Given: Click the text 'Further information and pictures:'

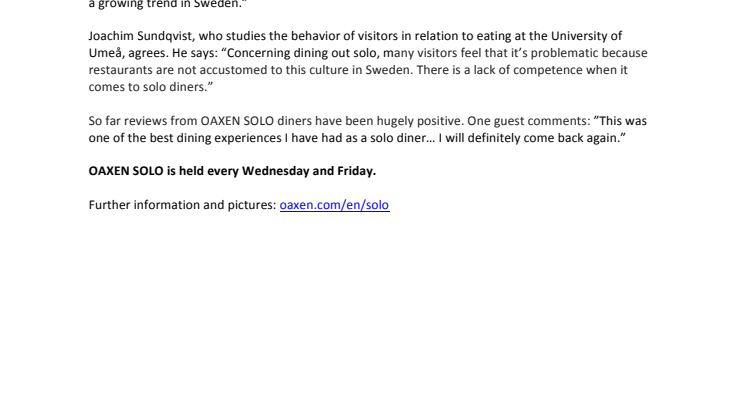Looking at the screenshot, I should [182, 205].
